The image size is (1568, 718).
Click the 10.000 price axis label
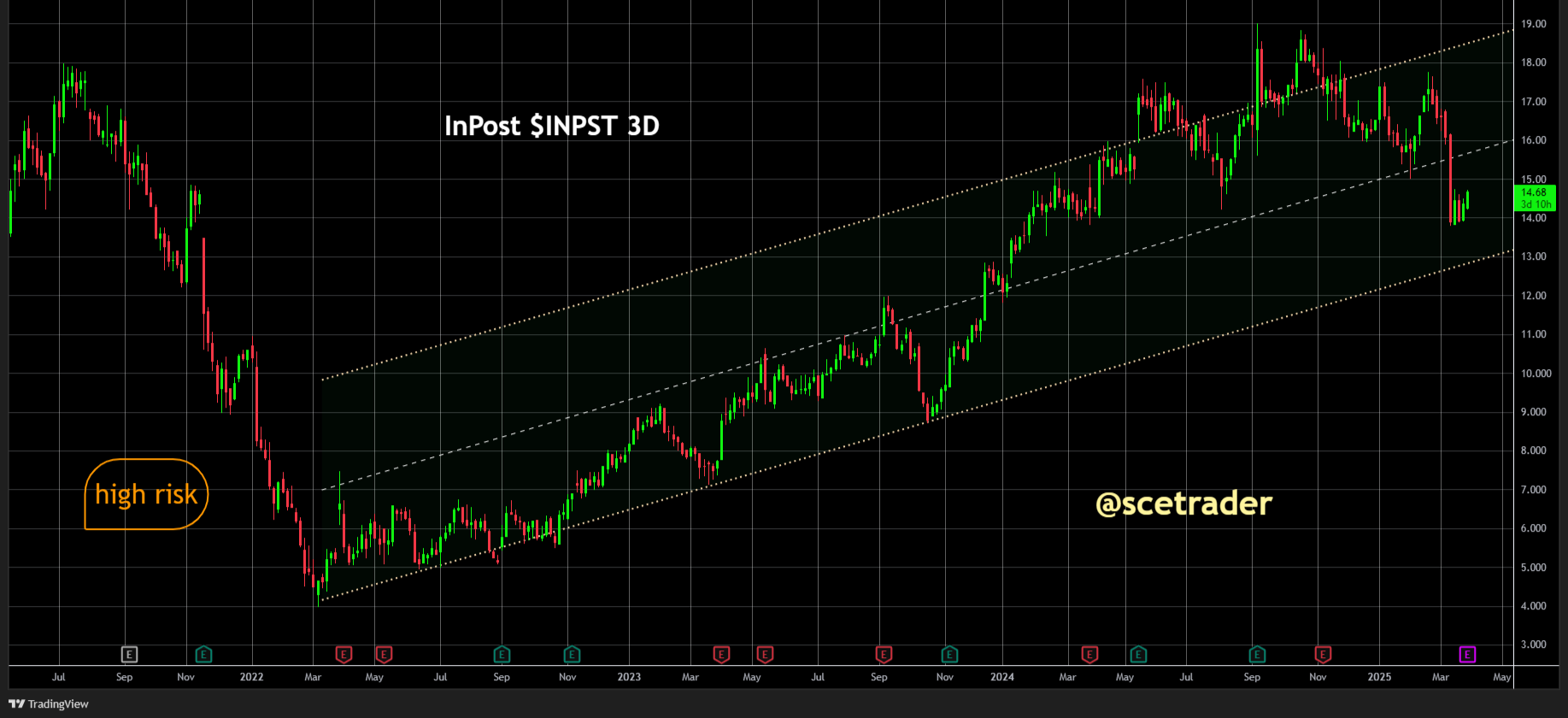pyautogui.click(x=1536, y=374)
